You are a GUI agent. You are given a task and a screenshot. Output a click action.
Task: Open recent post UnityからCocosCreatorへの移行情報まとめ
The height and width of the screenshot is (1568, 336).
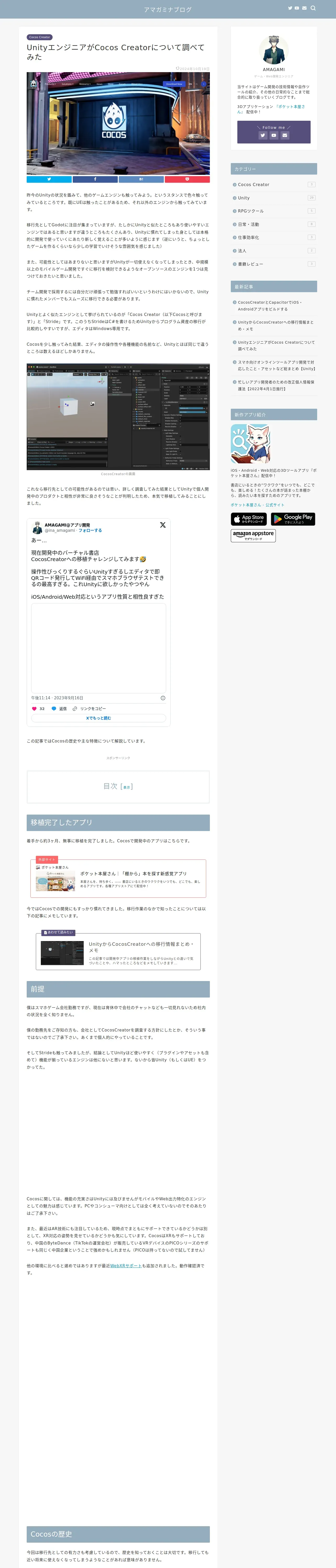[x=274, y=326]
